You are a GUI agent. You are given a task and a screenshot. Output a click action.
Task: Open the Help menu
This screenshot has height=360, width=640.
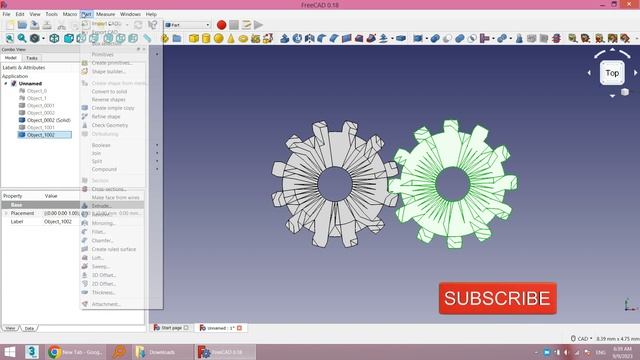click(x=151, y=14)
